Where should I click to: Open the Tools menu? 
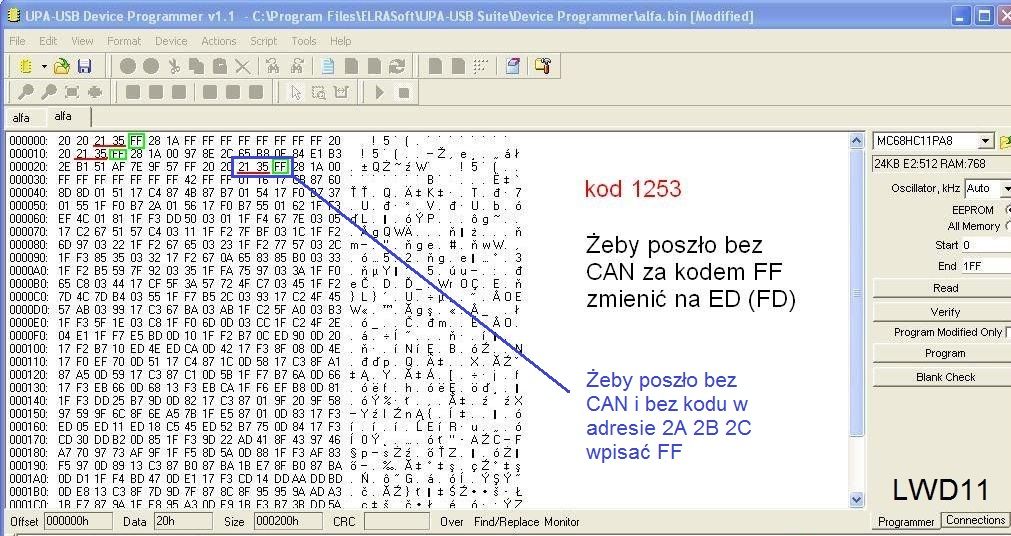(304, 41)
